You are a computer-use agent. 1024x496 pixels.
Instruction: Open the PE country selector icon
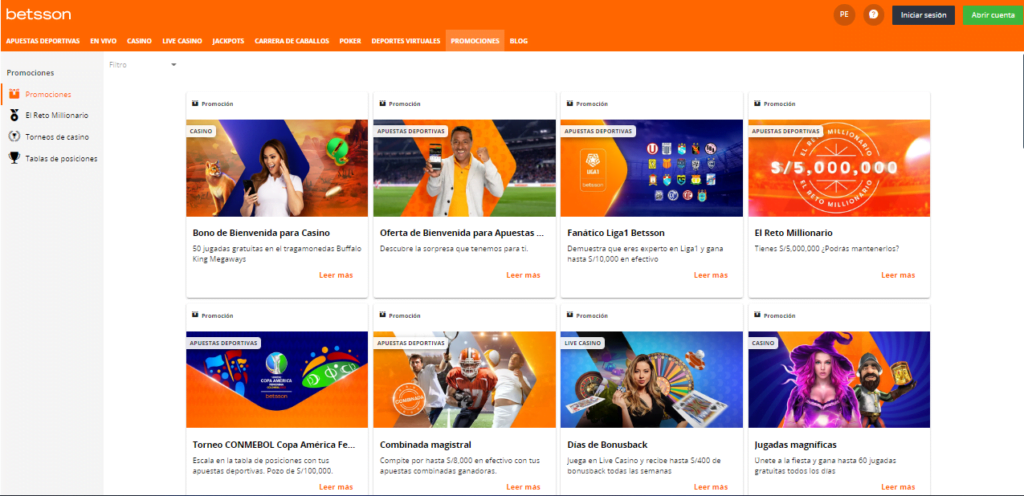(x=844, y=15)
